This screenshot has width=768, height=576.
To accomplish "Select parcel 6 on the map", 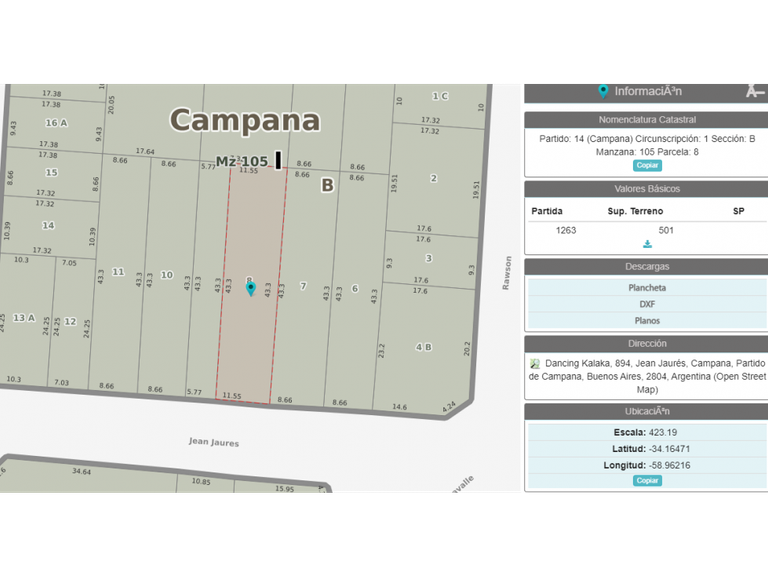I will click(355, 288).
